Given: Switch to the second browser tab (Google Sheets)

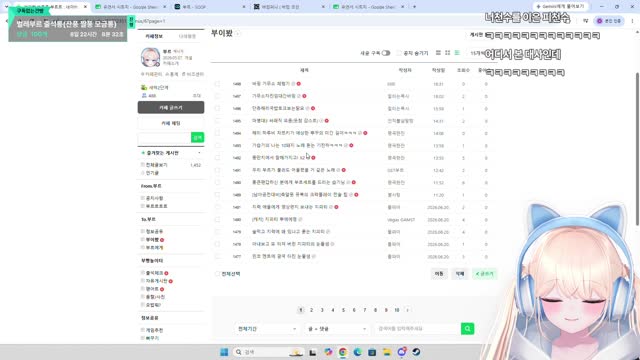Looking at the screenshot, I should pyautogui.click(x=130, y=7).
